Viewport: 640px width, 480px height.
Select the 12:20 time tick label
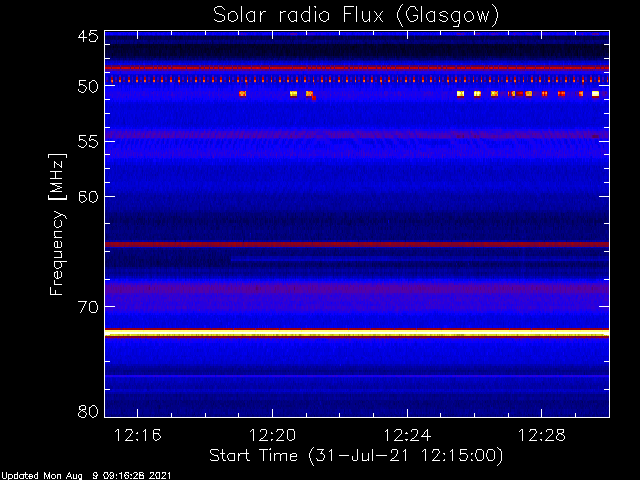(272, 436)
